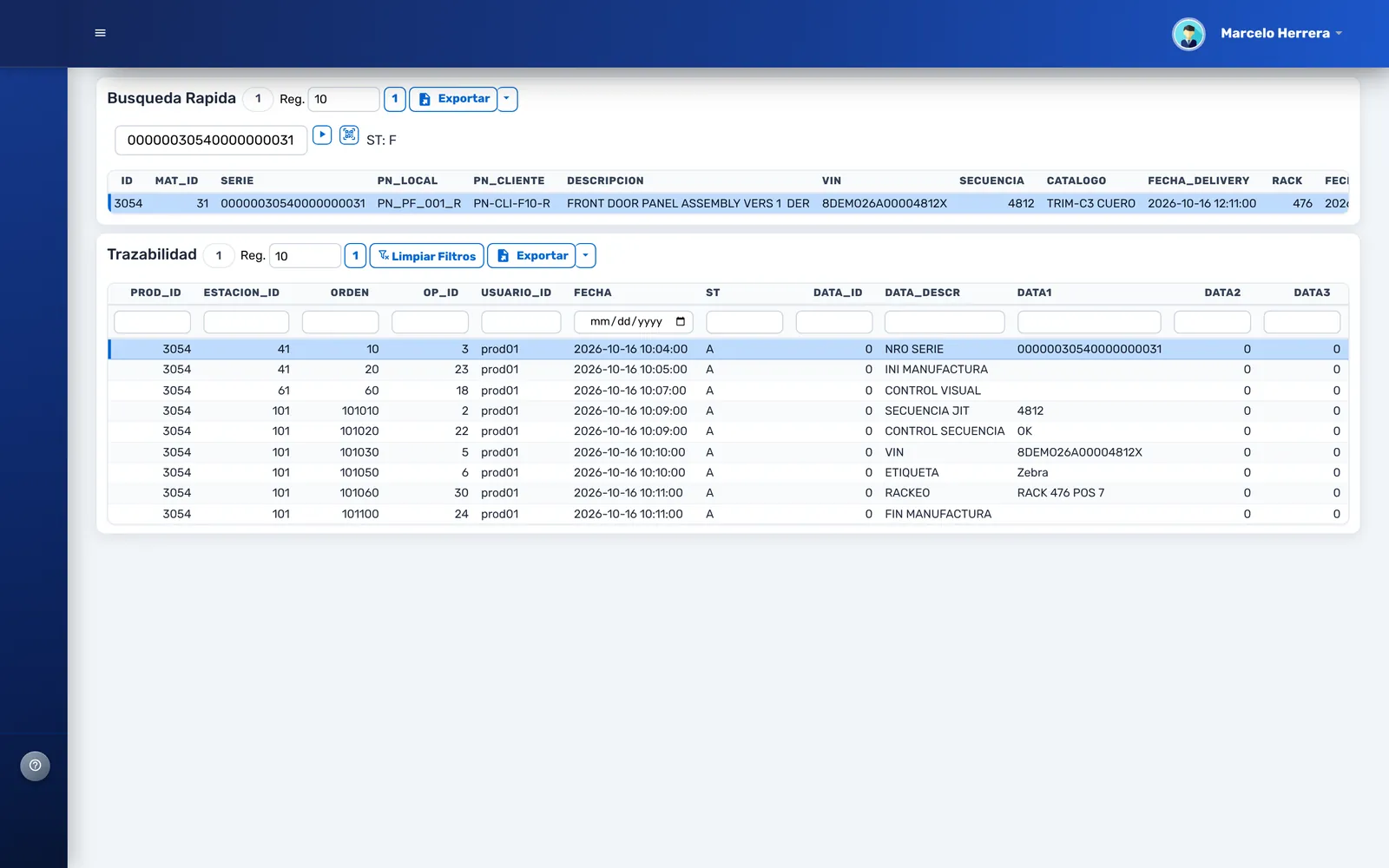1389x868 pixels.
Task: Click the FECHA date filter field
Action: coord(634,322)
